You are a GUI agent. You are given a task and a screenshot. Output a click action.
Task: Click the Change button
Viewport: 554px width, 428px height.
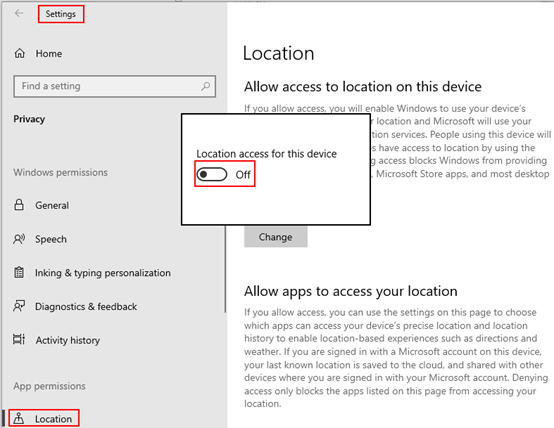click(276, 237)
